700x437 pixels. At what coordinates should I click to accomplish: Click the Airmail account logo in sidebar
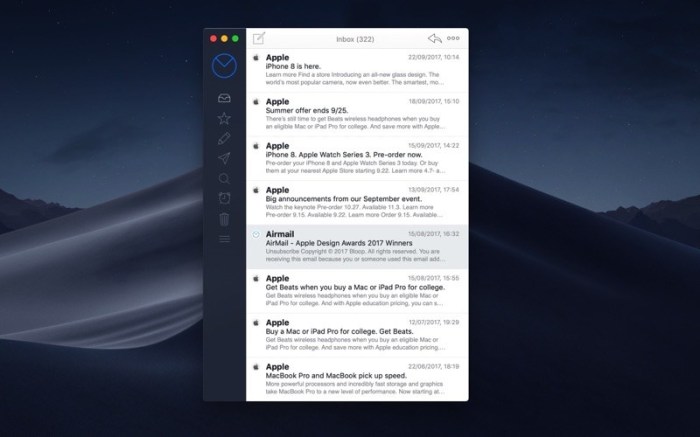click(x=224, y=66)
